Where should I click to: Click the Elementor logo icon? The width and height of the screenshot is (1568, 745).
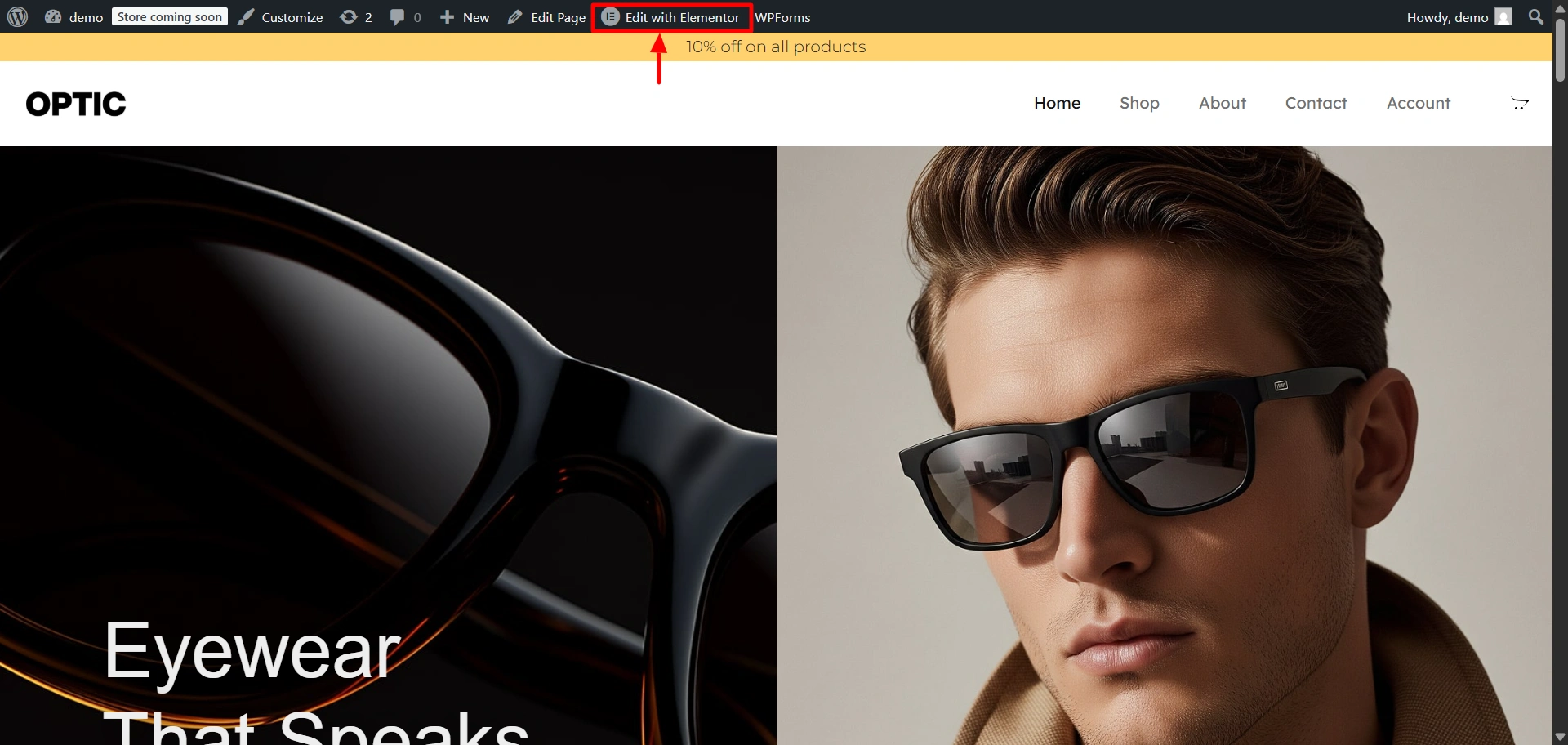click(x=610, y=16)
